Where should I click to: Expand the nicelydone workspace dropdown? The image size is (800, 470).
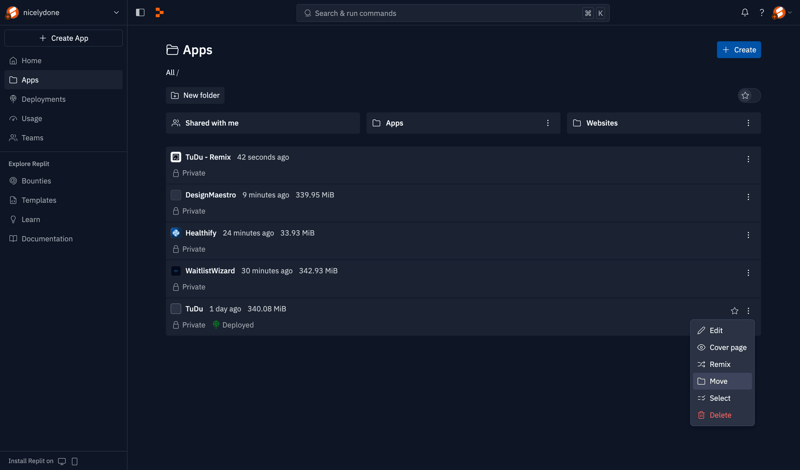click(116, 13)
